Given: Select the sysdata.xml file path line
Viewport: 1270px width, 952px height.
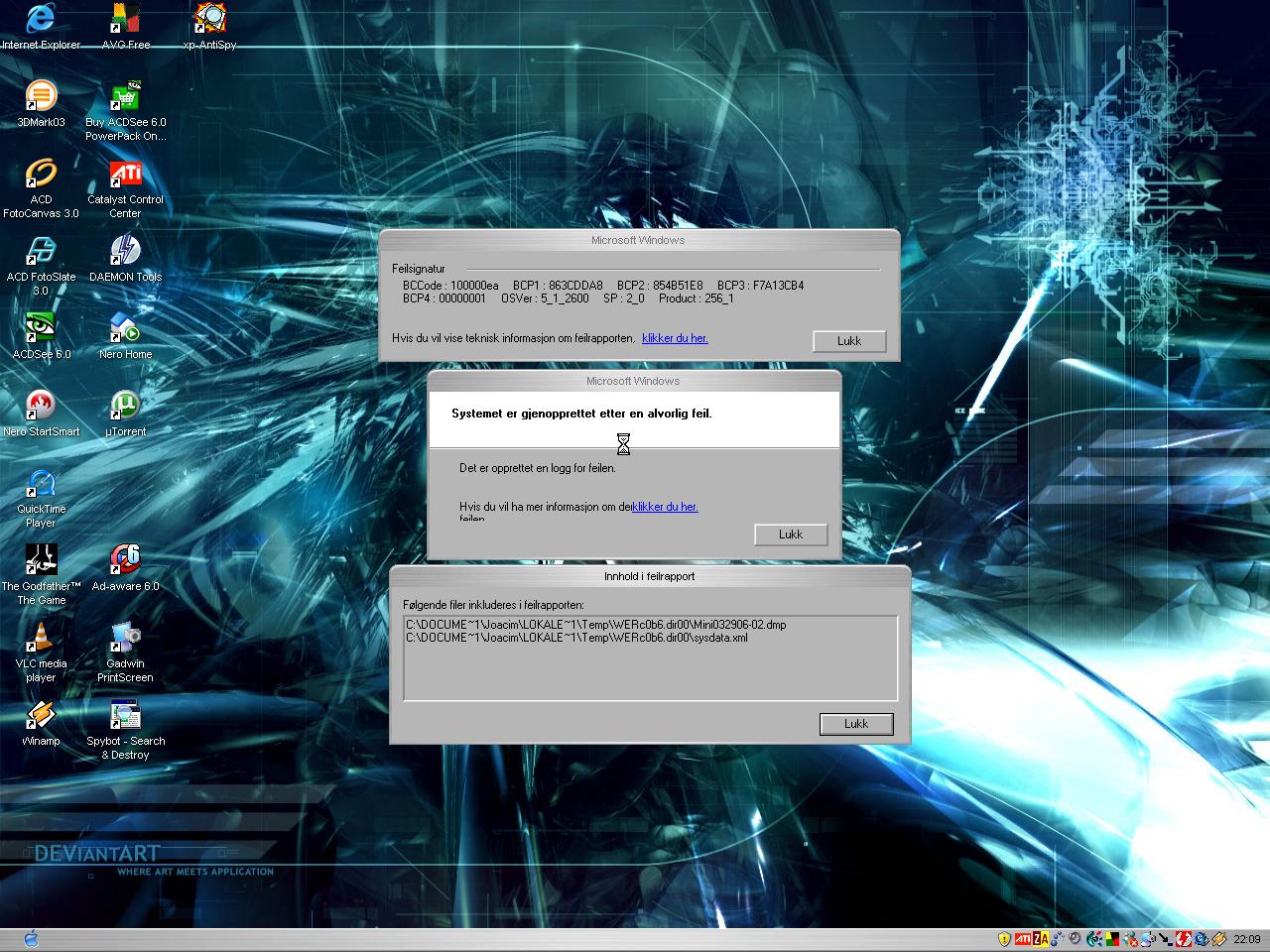Looking at the screenshot, I should tap(576, 638).
